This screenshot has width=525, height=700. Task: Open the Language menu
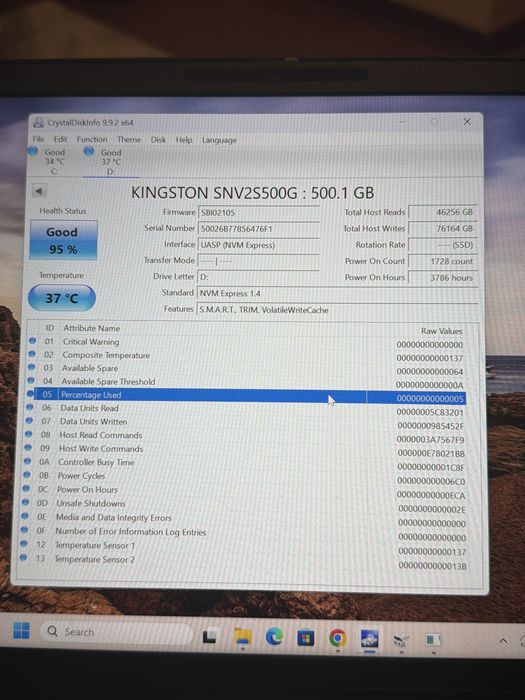click(219, 140)
